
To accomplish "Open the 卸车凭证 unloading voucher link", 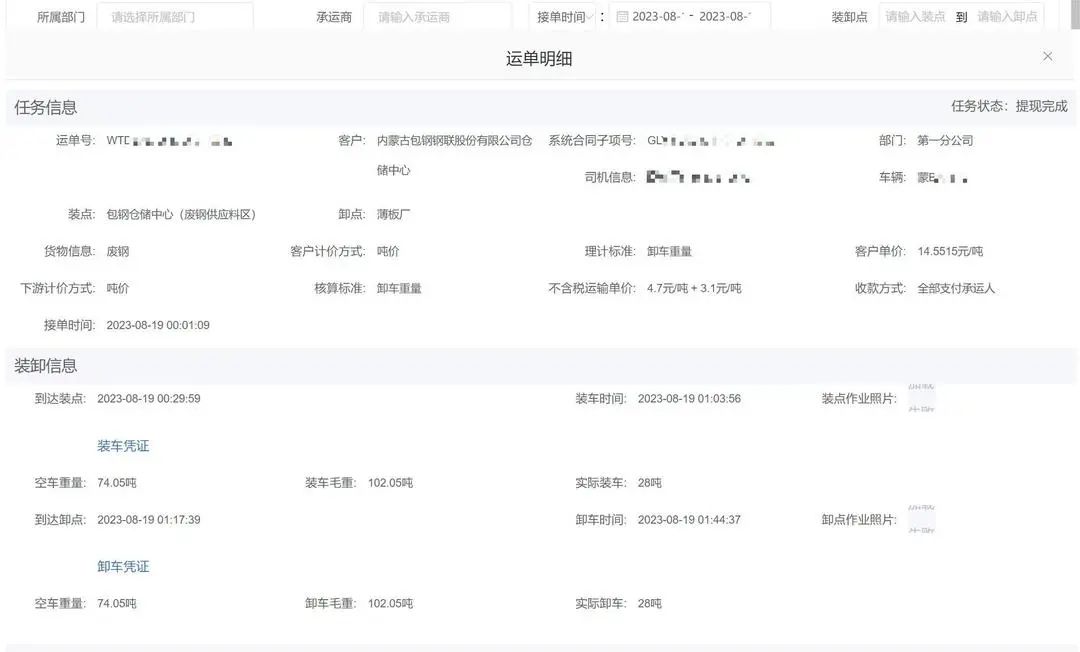I will (x=122, y=566).
